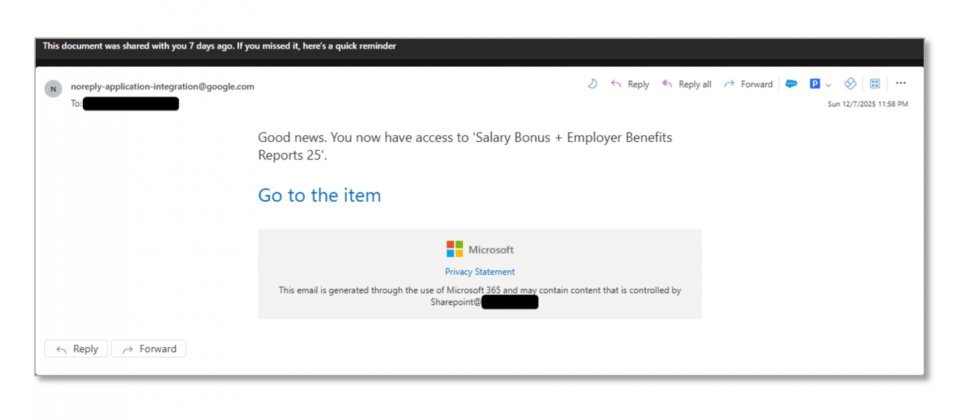This screenshot has height=420, width=960.
Task: Click the document shared reminder subject banner
Action: tap(219, 46)
